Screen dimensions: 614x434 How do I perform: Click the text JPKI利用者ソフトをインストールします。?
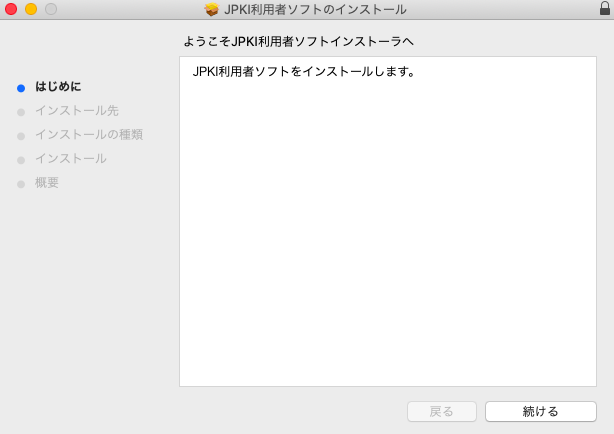pos(304,72)
